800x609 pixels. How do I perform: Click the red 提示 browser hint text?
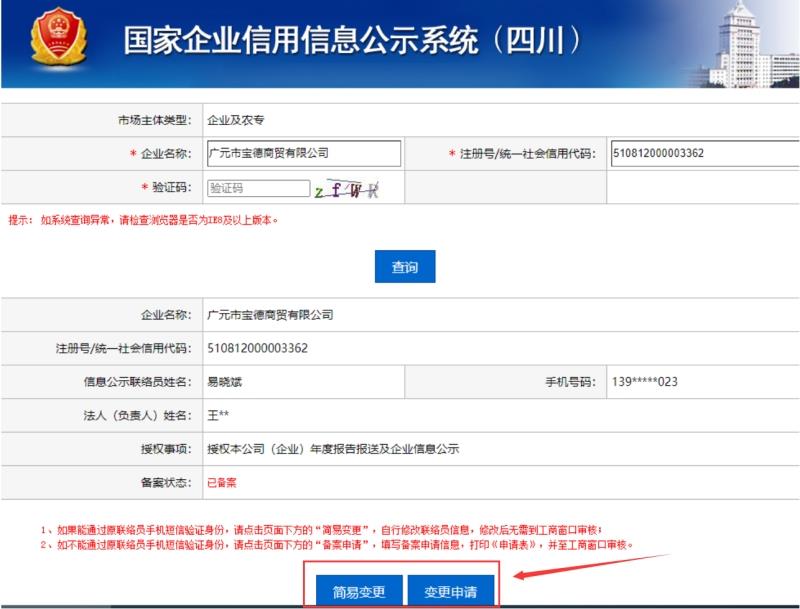coord(143,219)
